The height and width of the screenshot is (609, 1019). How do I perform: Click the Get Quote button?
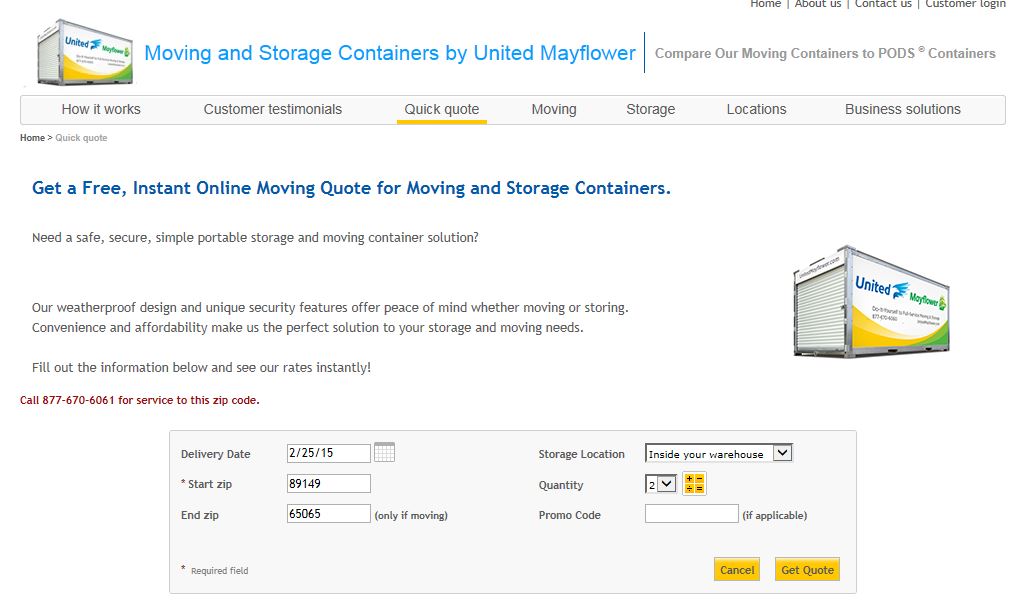807,569
